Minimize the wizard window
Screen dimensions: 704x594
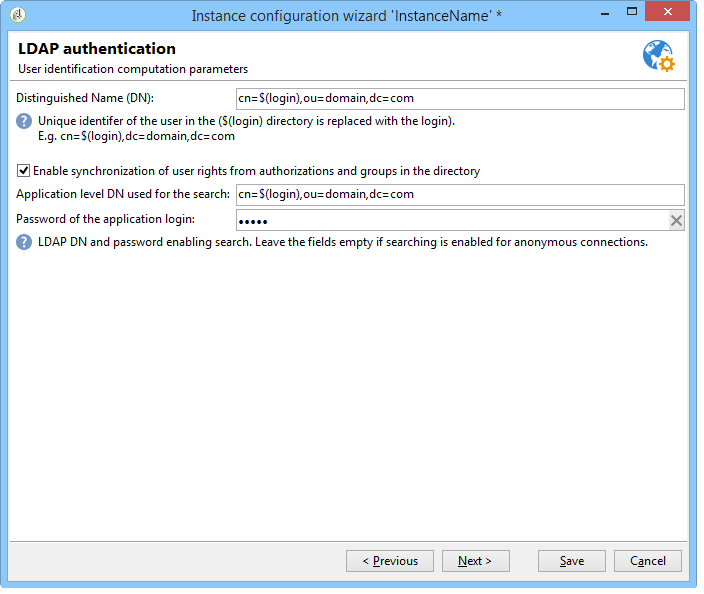pos(605,13)
